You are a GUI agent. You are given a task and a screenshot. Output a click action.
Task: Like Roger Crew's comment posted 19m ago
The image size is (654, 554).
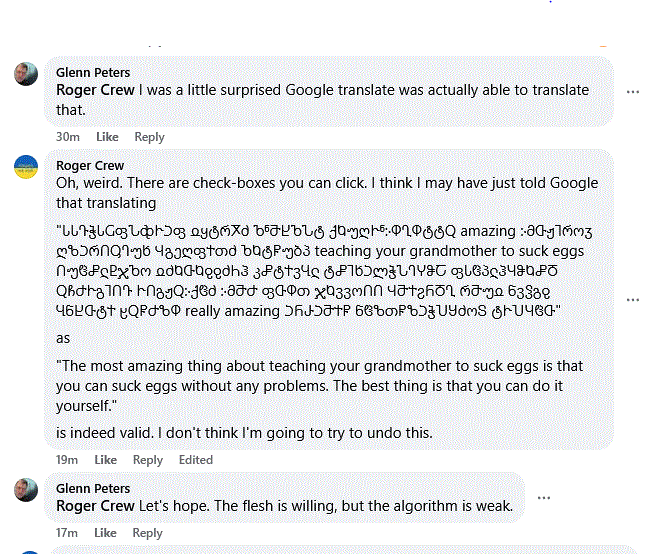(106, 460)
